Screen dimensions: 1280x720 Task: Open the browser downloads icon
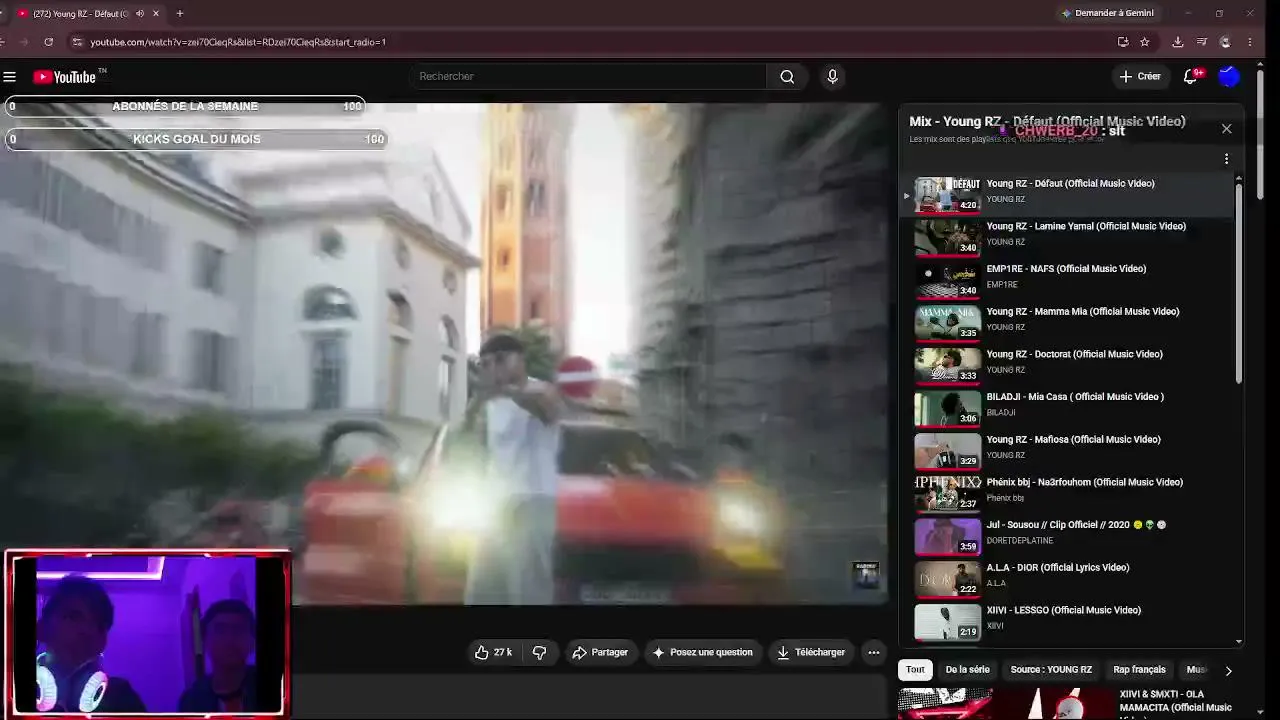click(x=1178, y=42)
